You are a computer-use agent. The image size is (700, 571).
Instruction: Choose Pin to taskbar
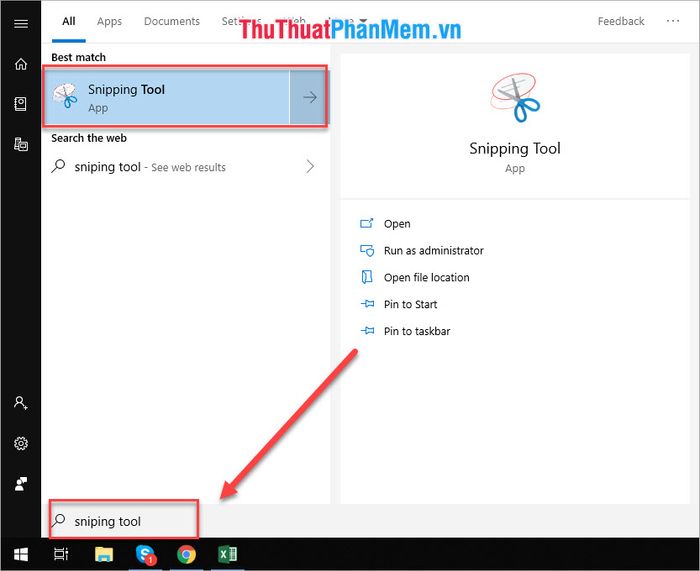417,331
